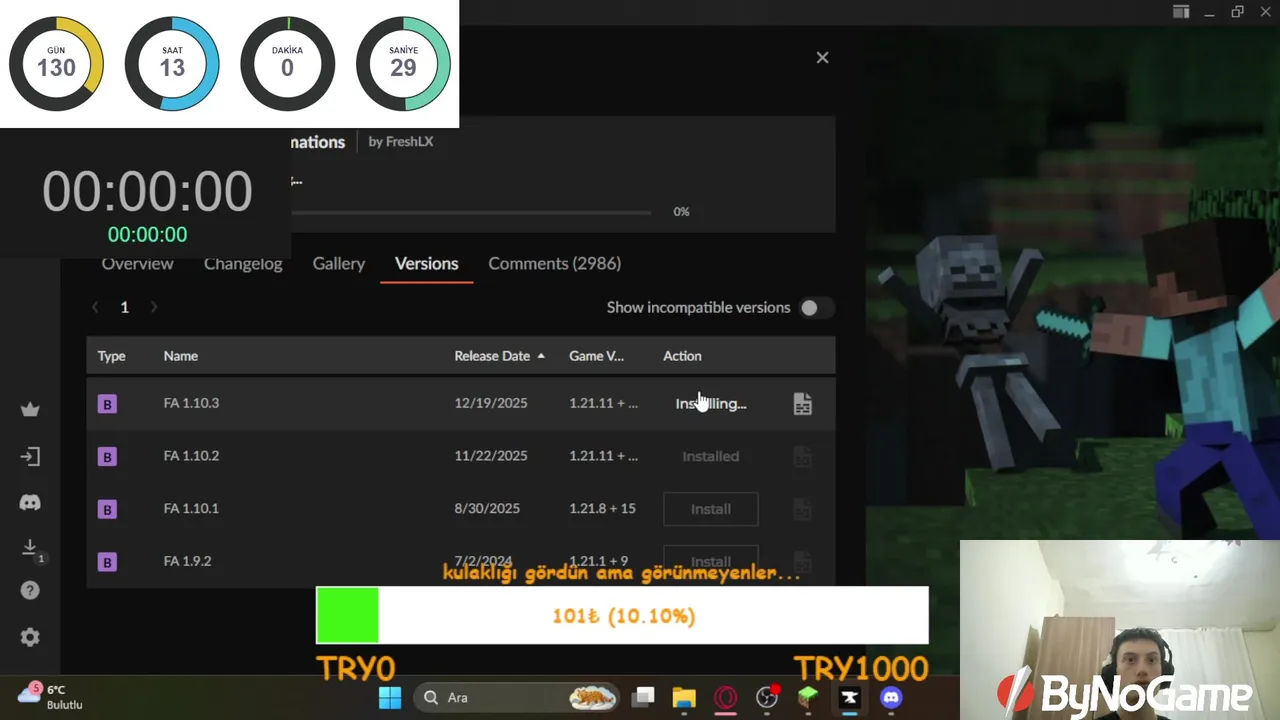This screenshot has height=720, width=1280.
Task: Click the Installed label for FA 1.10.2
Action: 711,456
